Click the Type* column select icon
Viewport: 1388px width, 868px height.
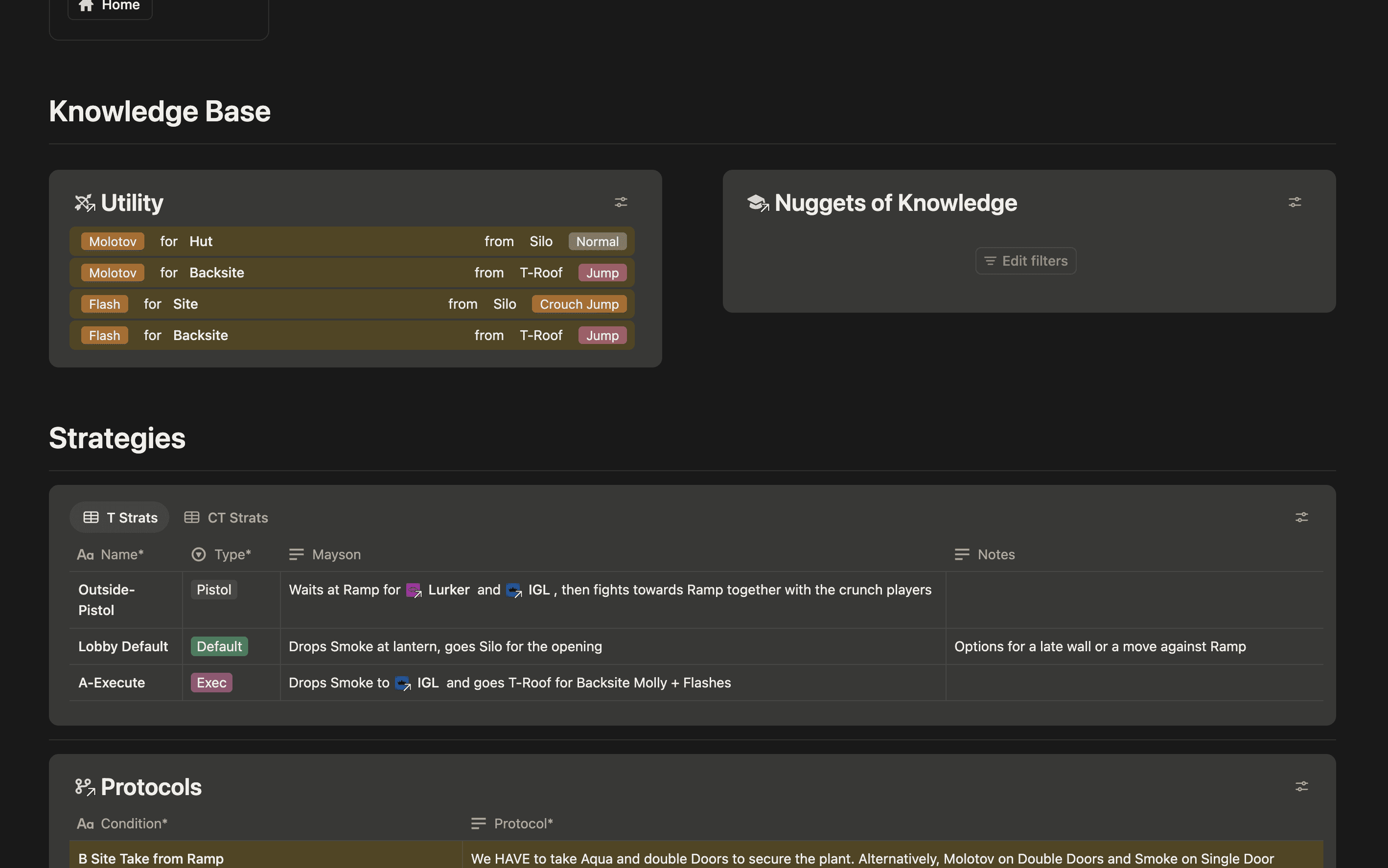coord(199,554)
